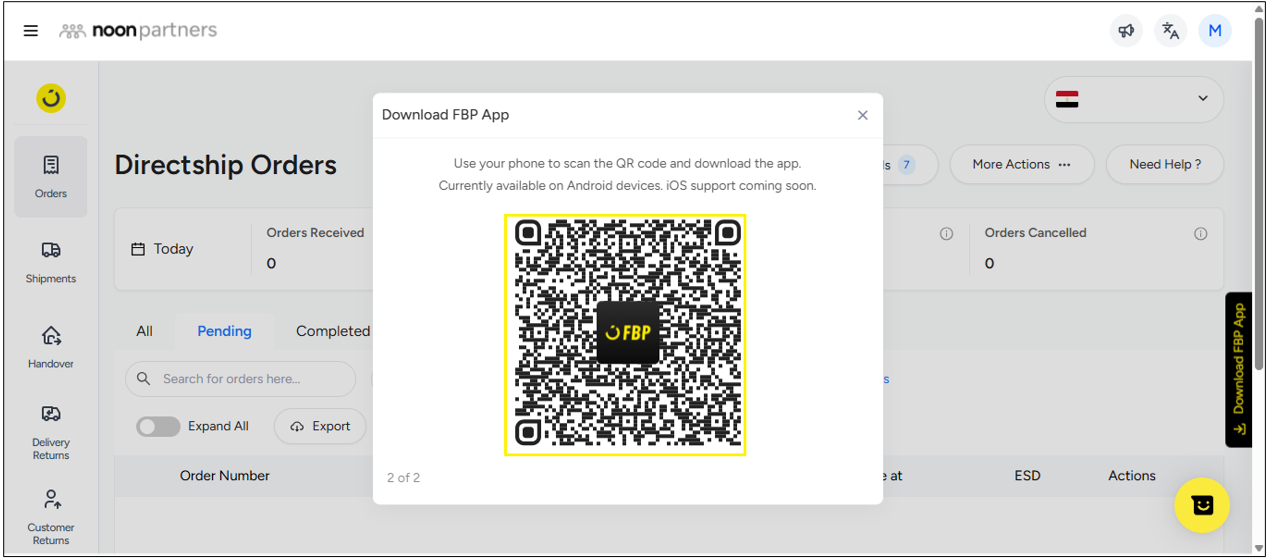1270x560 pixels.
Task: Switch to the Pending tab
Action: pyautogui.click(x=224, y=331)
